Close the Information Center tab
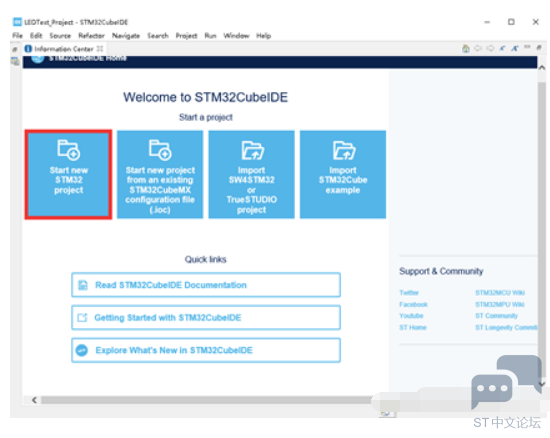This screenshot has height=438, width=550. click(100, 49)
